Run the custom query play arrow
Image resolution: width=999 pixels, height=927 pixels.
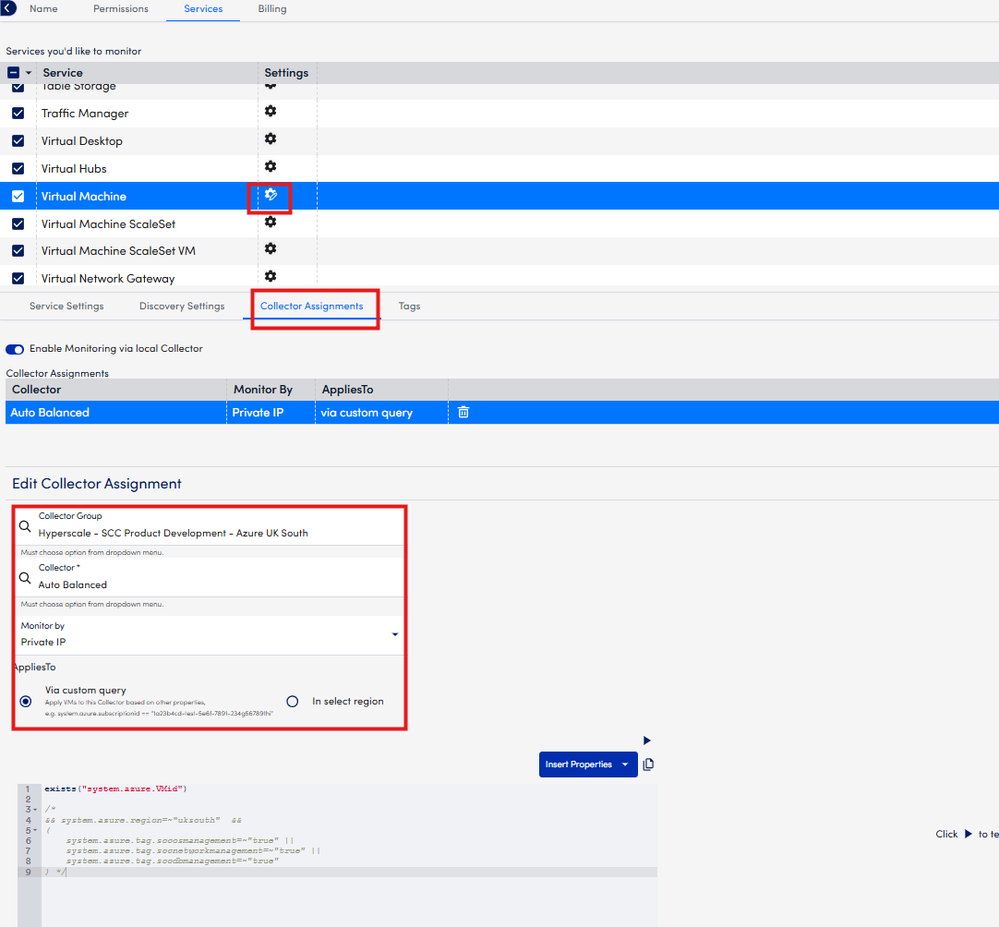coord(647,741)
